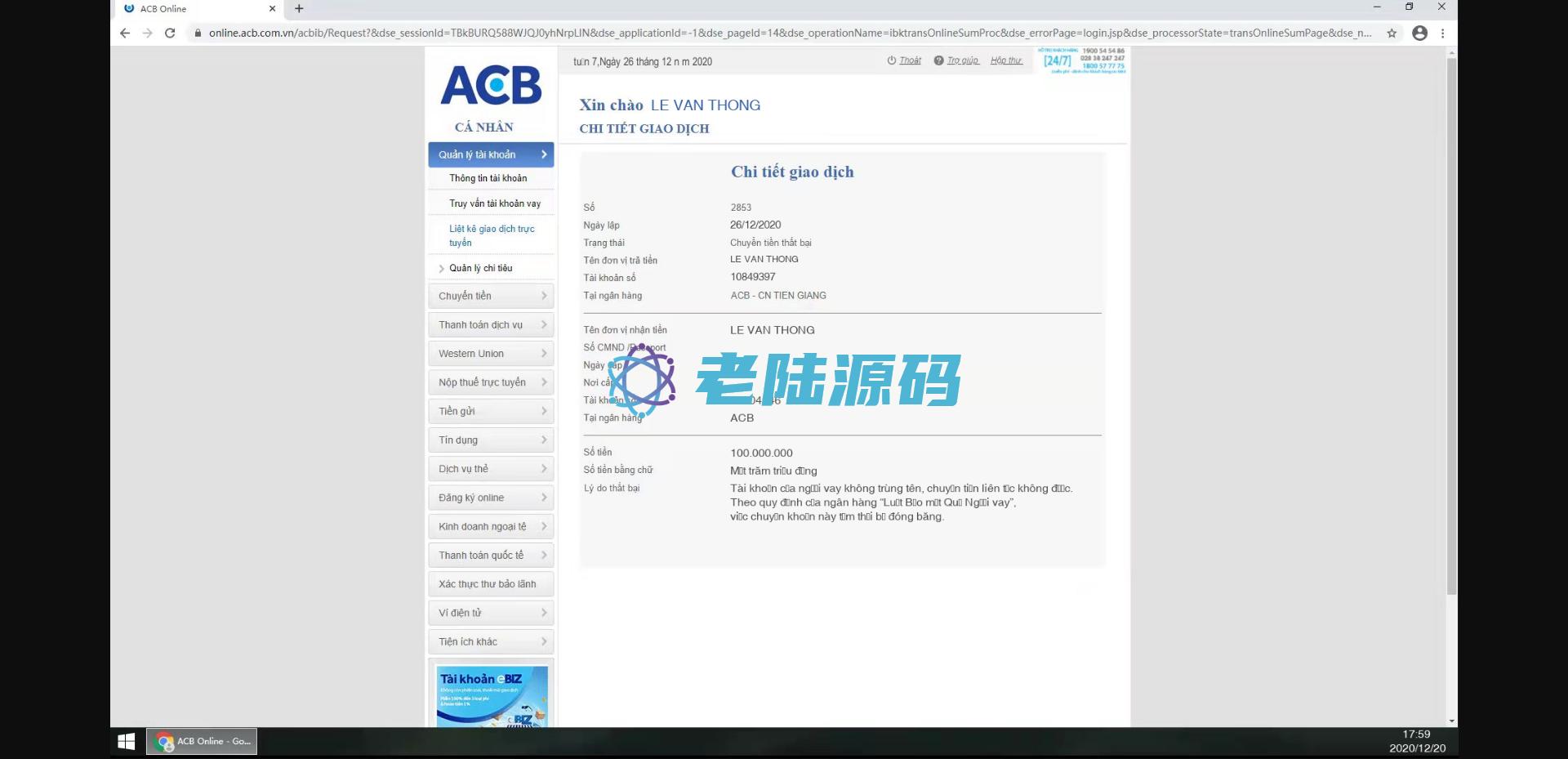The width and height of the screenshot is (1568, 759).
Task: Open the Windows Start menu
Action: click(x=127, y=742)
